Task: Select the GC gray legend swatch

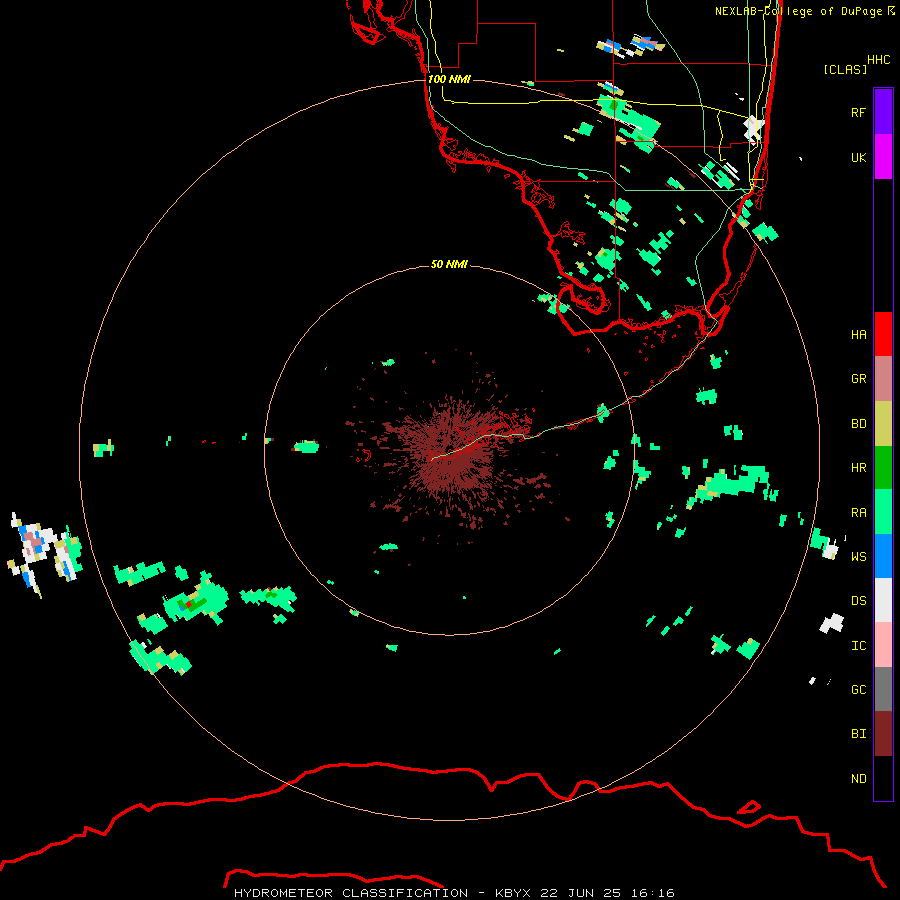Action: pos(883,689)
